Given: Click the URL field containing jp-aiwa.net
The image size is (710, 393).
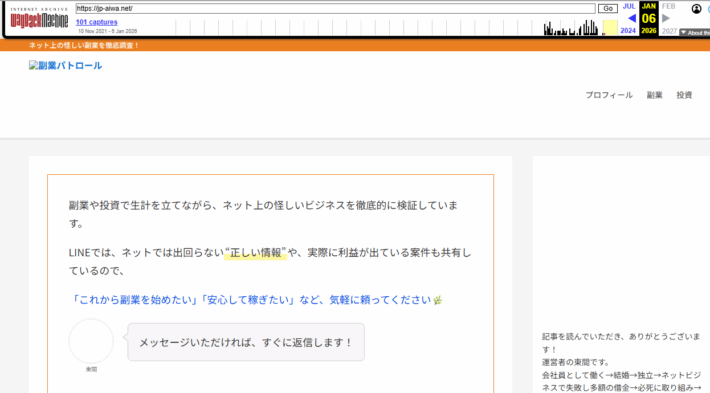Looking at the screenshot, I should (x=335, y=8).
